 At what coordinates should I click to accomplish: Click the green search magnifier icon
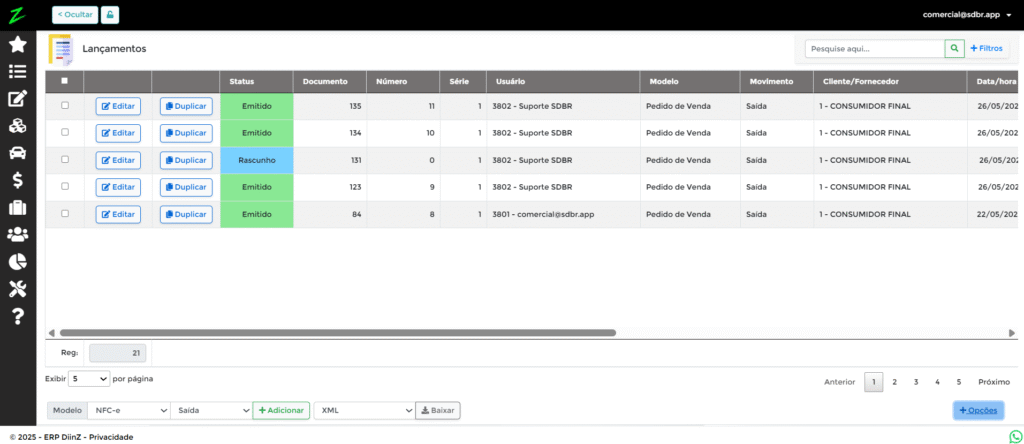(x=954, y=48)
